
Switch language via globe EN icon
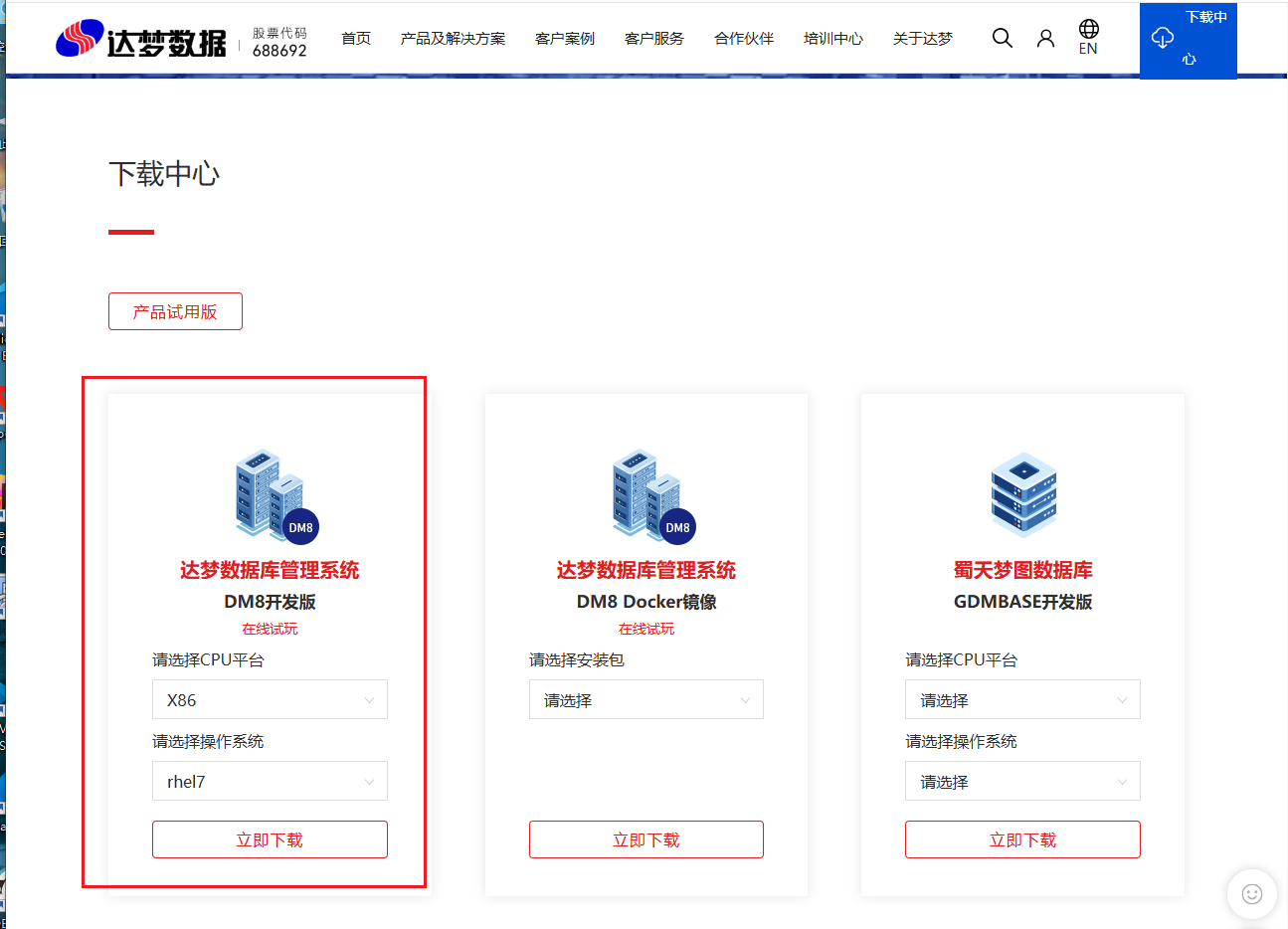(x=1089, y=37)
